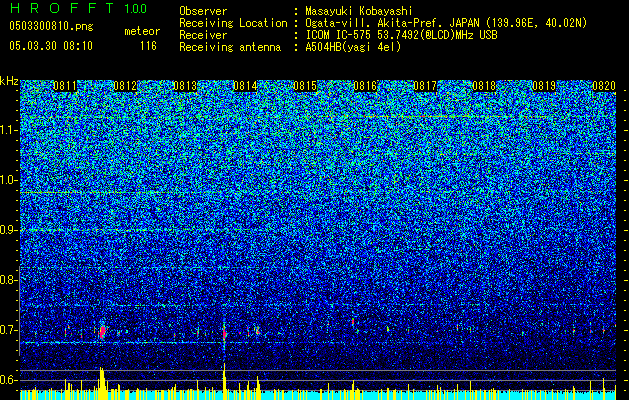
Task: Click the 0819 time marker
Action: pyautogui.click(x=544, y=86)
